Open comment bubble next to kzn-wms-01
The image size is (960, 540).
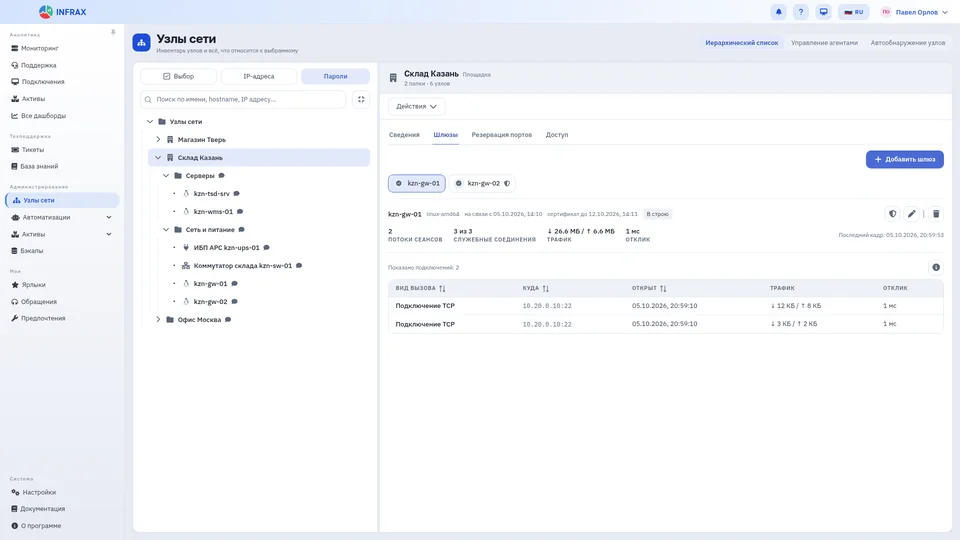point(240,211)
